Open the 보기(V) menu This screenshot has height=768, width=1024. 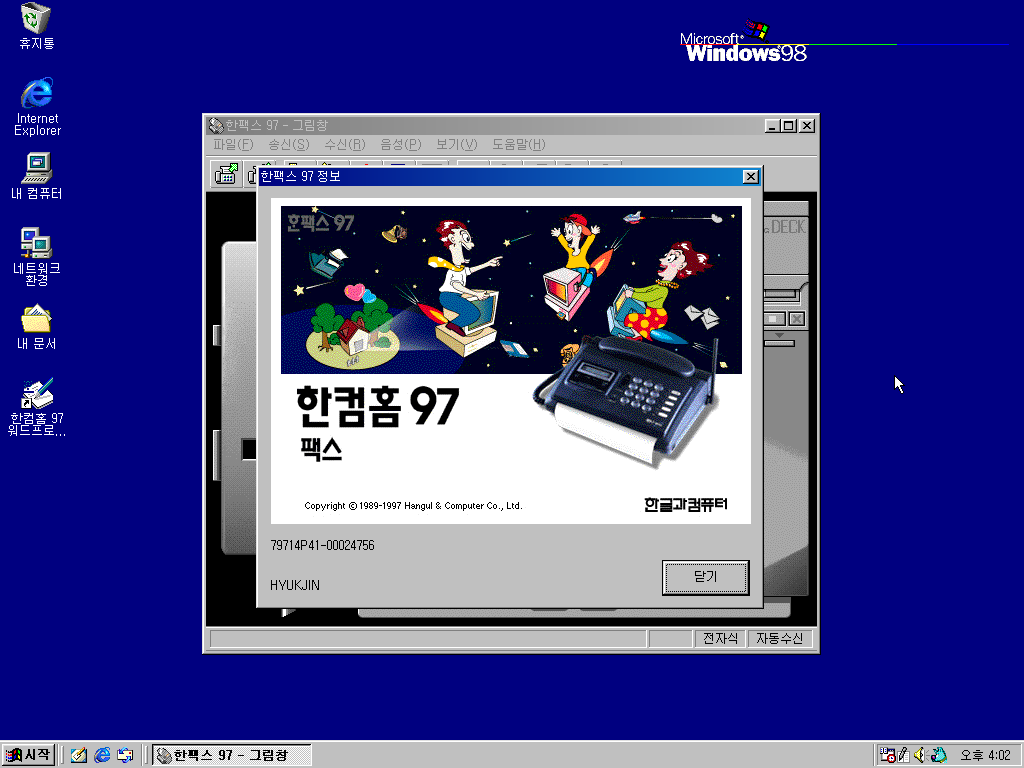point(456,144)
